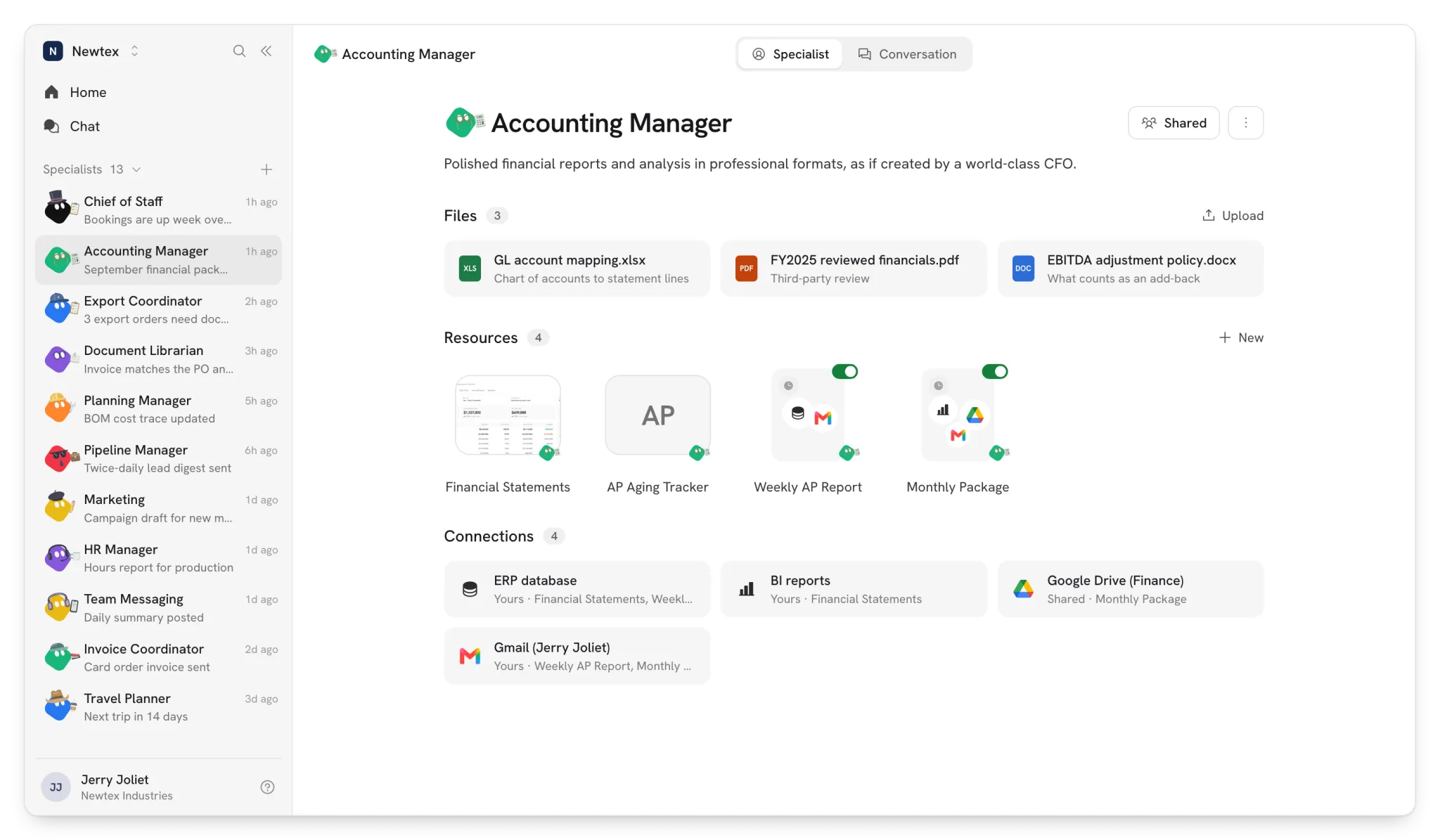Image resolution: width=1440 pixels, height=840 pixels.
Task: Click the Pipeline Manager avatar
Action: point(60,458)
